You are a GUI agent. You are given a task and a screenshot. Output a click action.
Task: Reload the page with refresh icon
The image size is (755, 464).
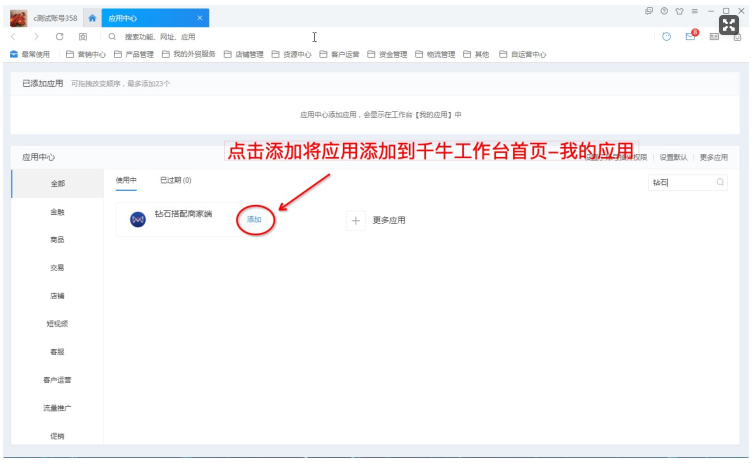[60, 37]
